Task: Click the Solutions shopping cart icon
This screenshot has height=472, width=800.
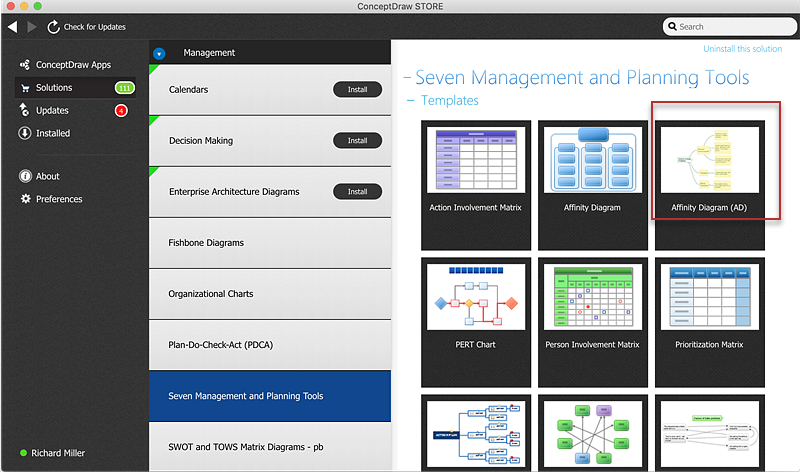Action: tap(25, 88)
